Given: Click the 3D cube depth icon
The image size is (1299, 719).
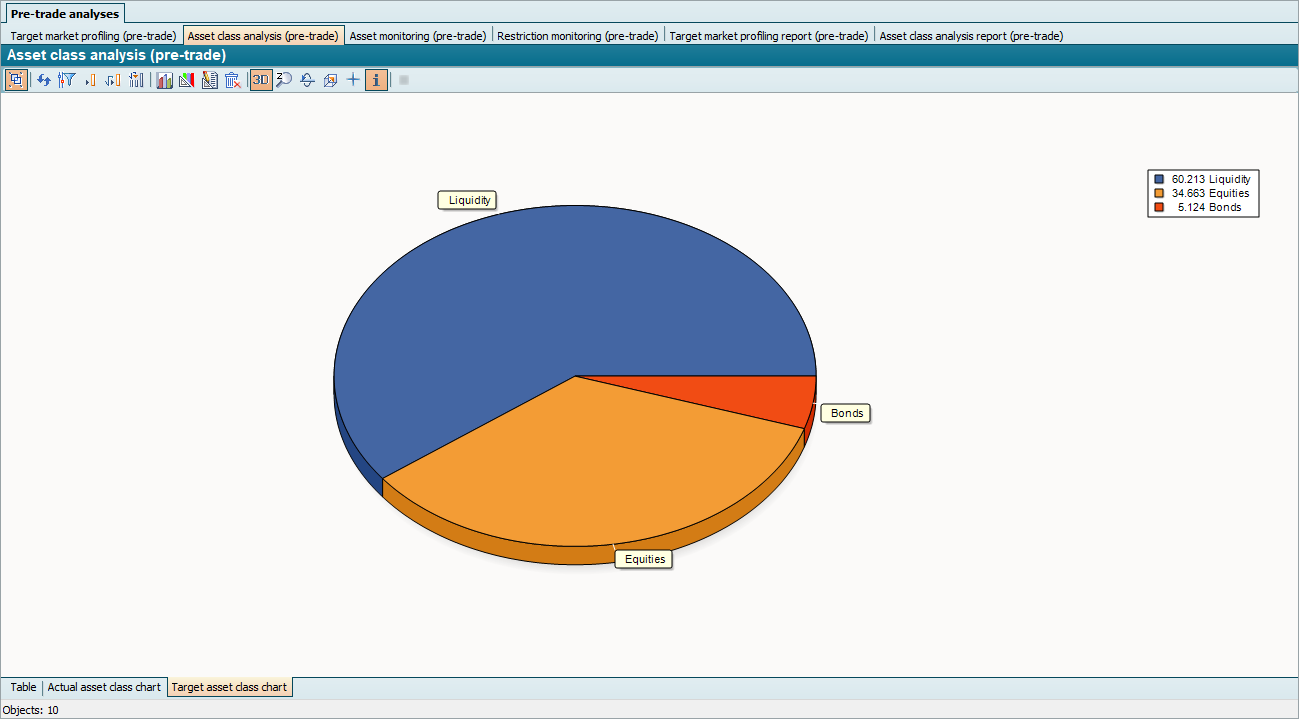Looking at the screenshot, I should coord(330,80).
